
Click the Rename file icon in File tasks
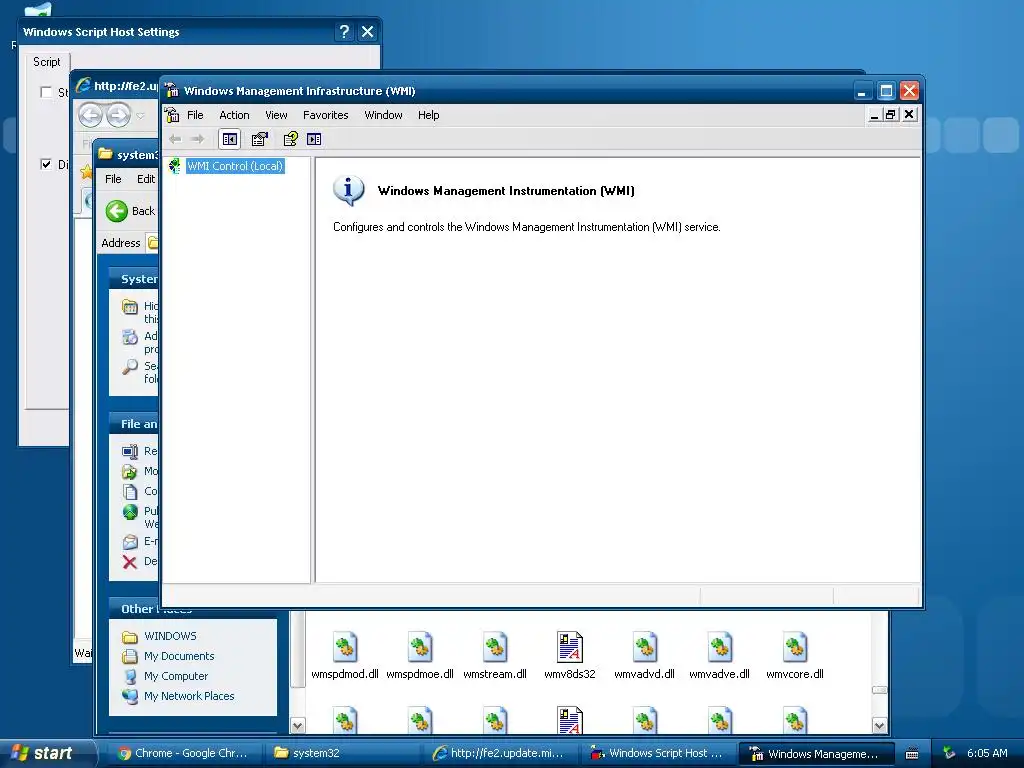130,451
